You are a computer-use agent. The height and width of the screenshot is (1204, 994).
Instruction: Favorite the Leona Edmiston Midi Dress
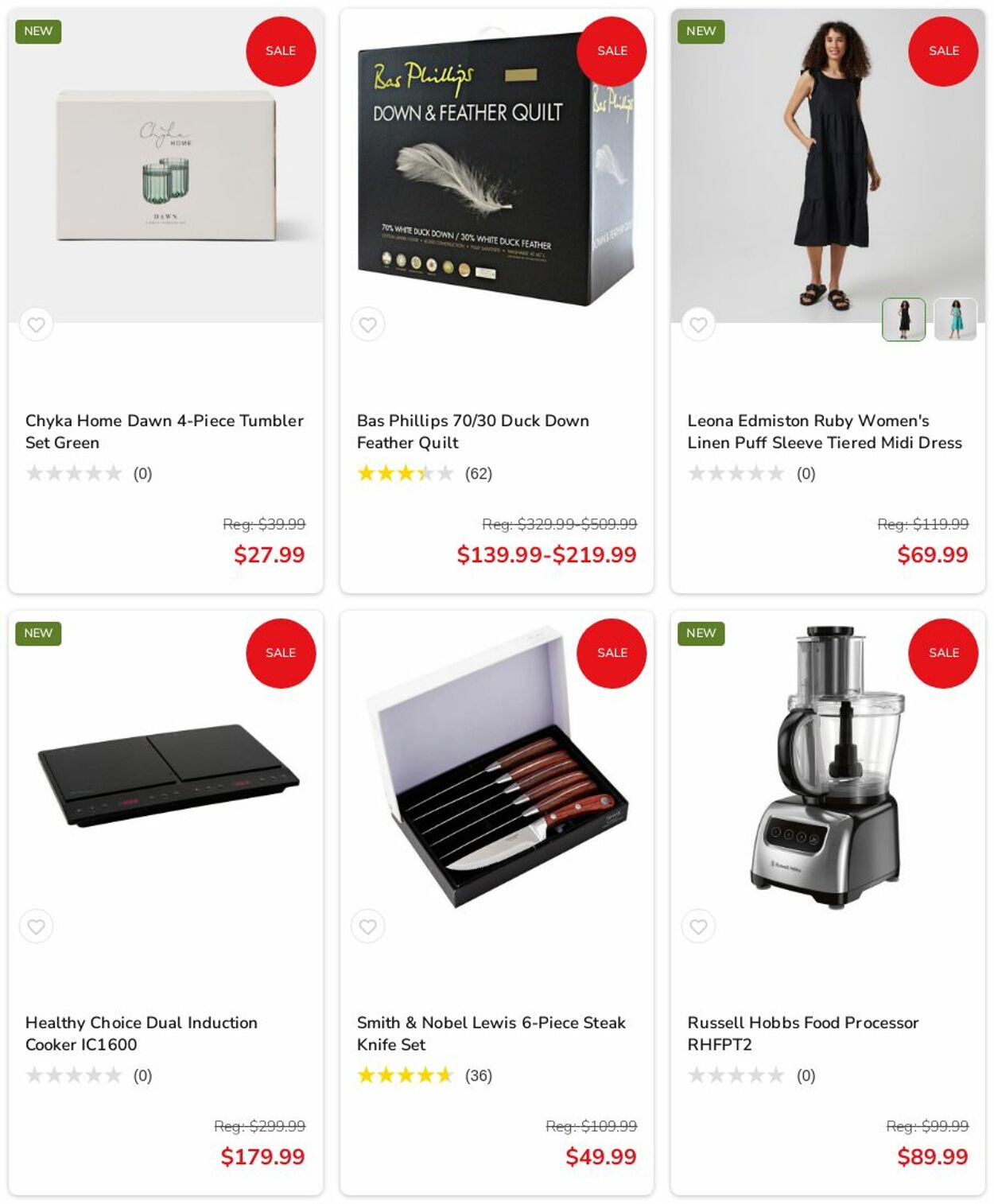(x=698, y=324)
